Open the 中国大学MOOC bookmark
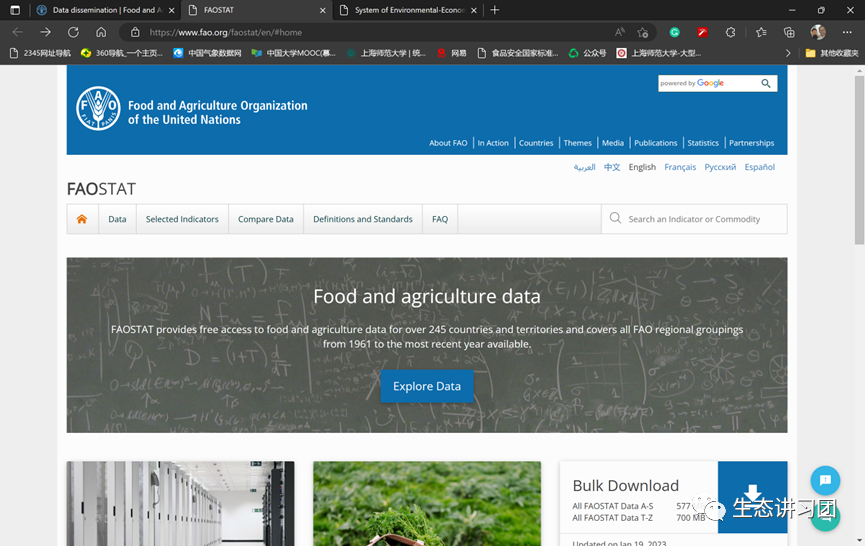 293,53
